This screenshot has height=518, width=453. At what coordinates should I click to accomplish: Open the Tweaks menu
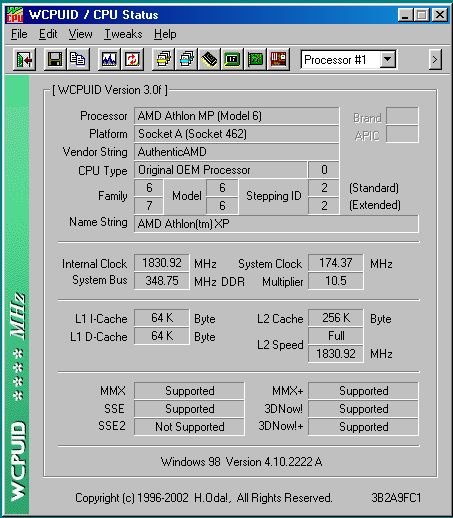123,34
